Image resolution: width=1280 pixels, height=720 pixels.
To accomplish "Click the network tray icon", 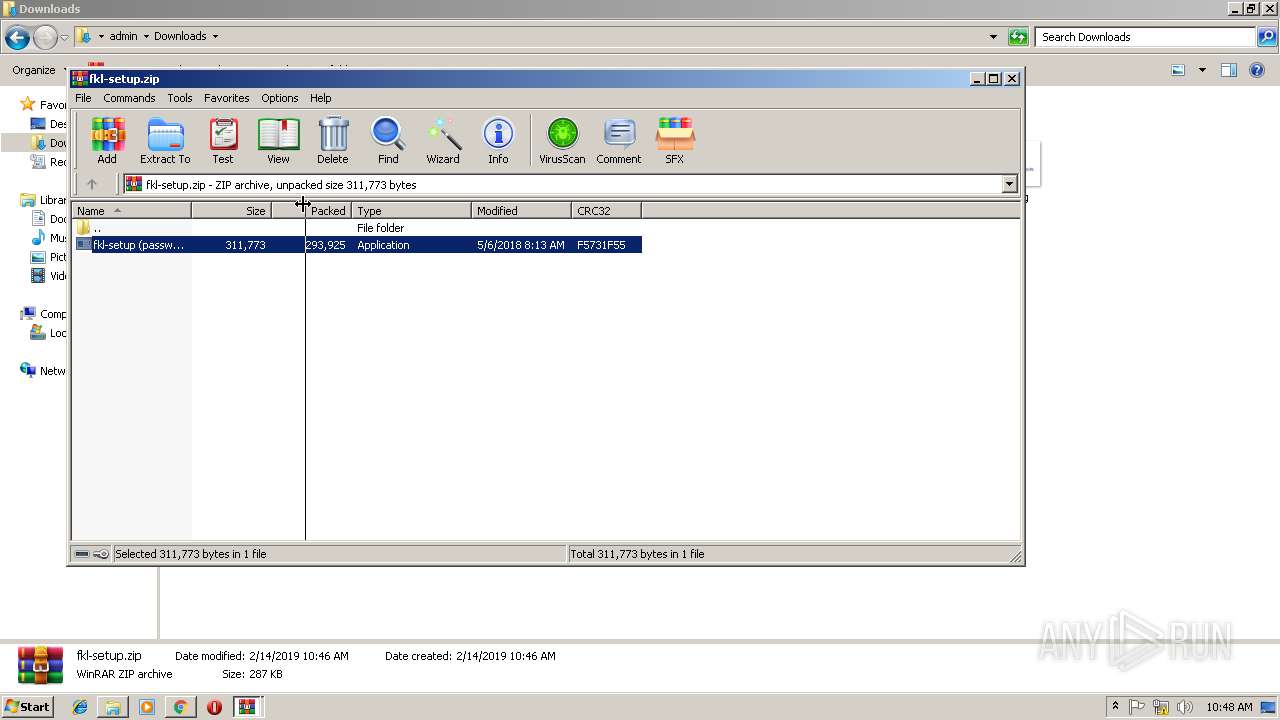I will click(1161, 707).
